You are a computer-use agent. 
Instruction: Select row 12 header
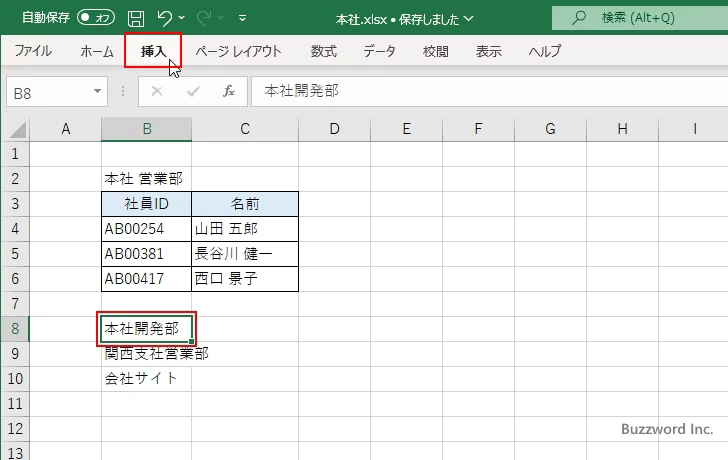pyautogui.click(x=15, y=429)
